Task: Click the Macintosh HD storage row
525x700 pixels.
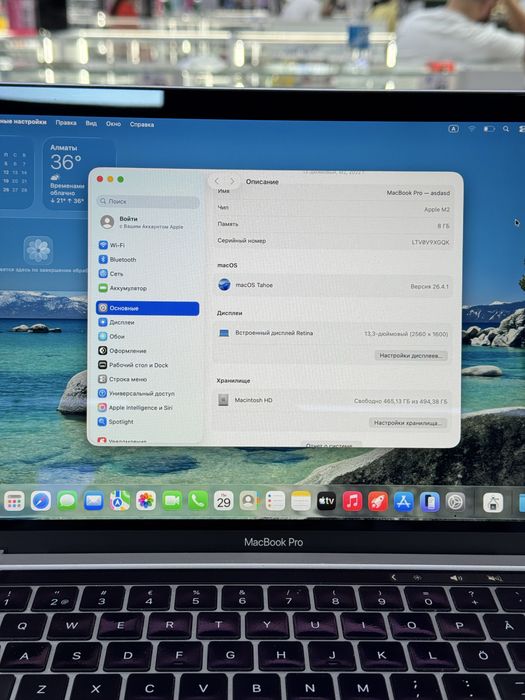Action: 333,400
